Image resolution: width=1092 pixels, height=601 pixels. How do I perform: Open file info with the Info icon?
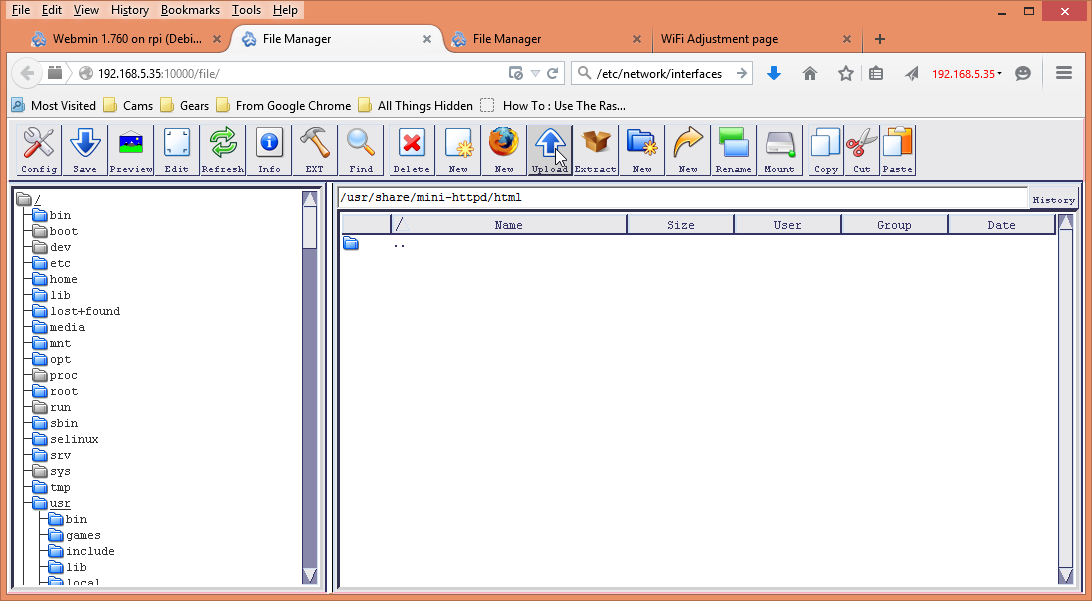point(268,148)
